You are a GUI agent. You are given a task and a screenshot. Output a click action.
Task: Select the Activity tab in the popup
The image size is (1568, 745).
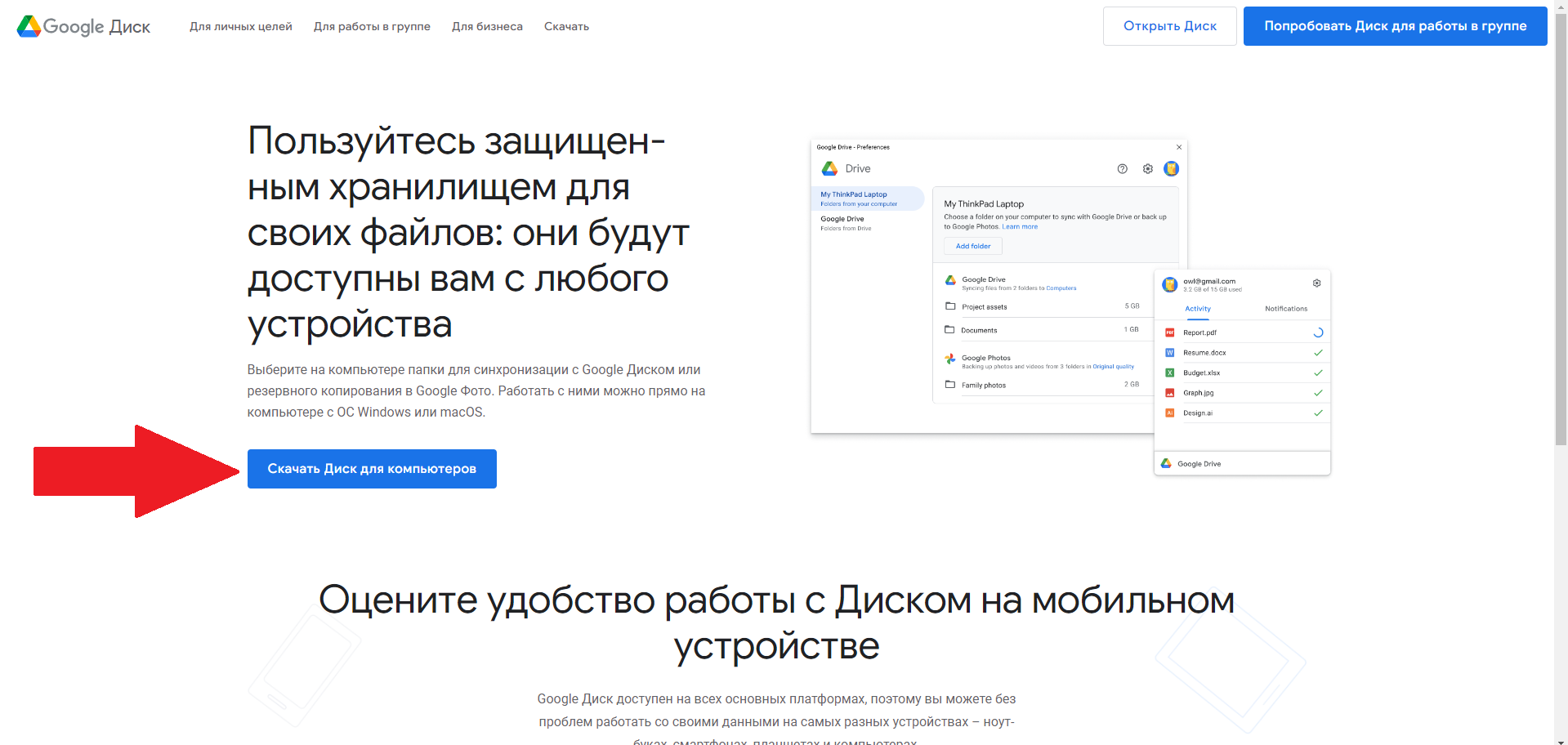pyautogui.click(x=1197, y=309)
